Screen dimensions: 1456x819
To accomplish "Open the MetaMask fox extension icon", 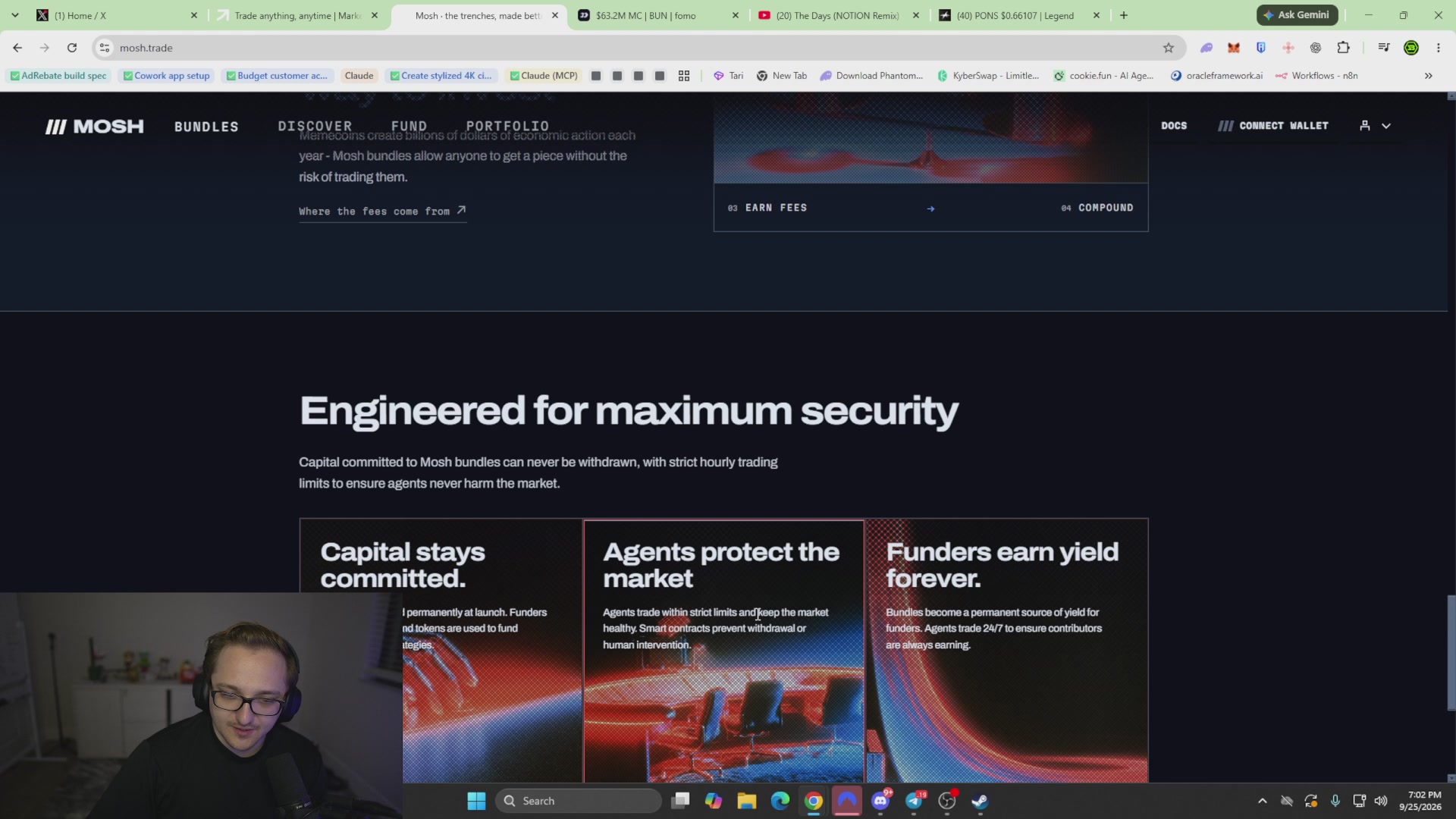I will (x=1234, y=48).
